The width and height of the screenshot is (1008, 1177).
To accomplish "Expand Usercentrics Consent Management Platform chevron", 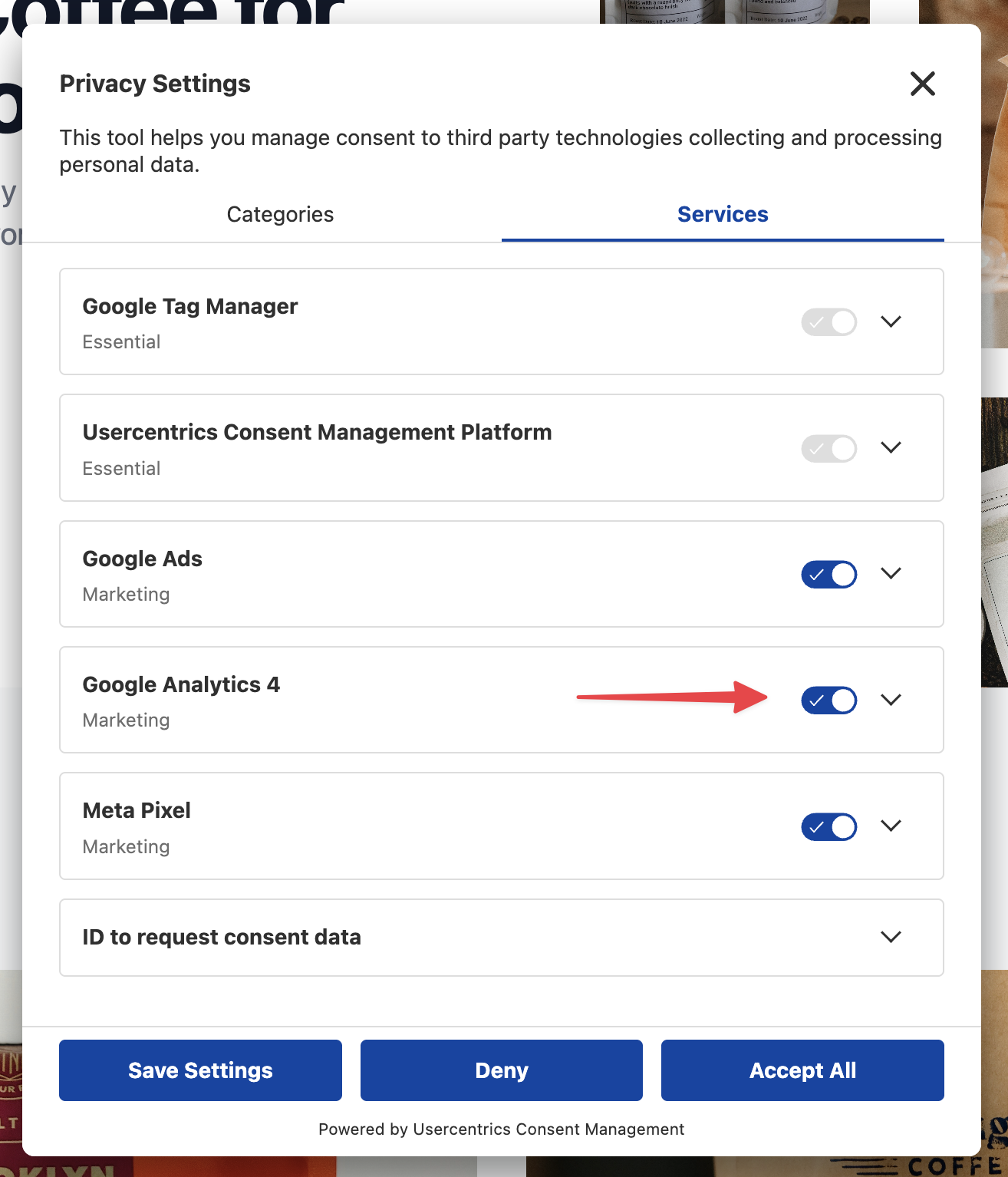I will tap(891, 447).
